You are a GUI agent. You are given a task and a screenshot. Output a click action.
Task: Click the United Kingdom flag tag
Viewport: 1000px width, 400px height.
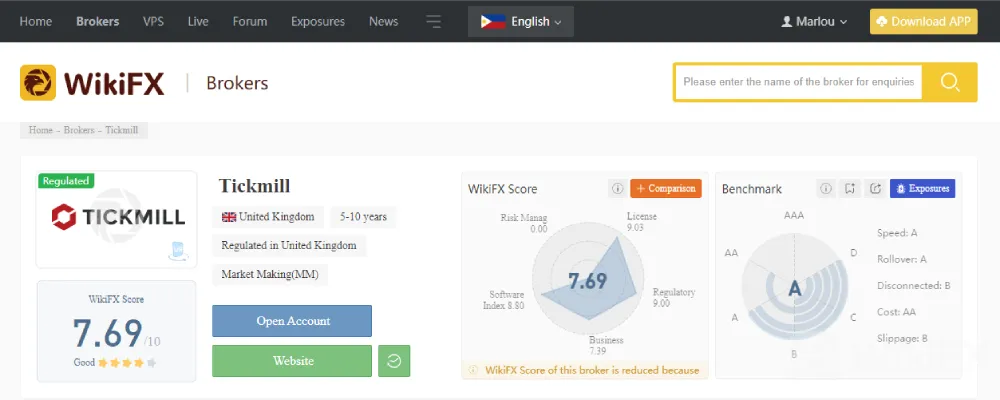click(268, 217)
